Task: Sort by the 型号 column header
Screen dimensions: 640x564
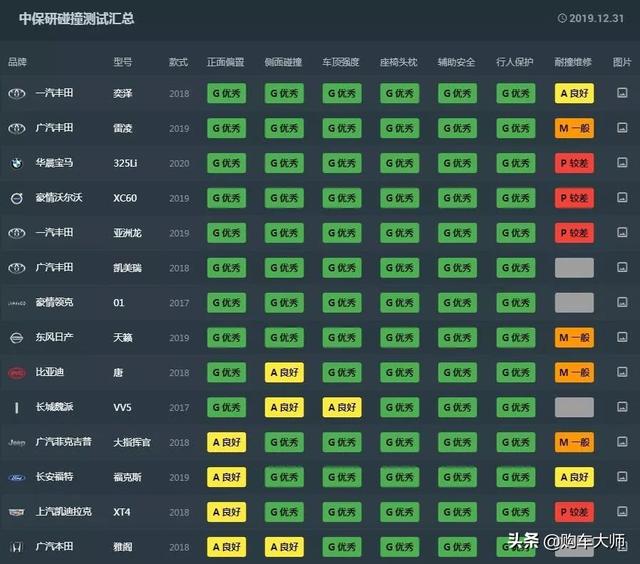Action: [x=123, y=62]
